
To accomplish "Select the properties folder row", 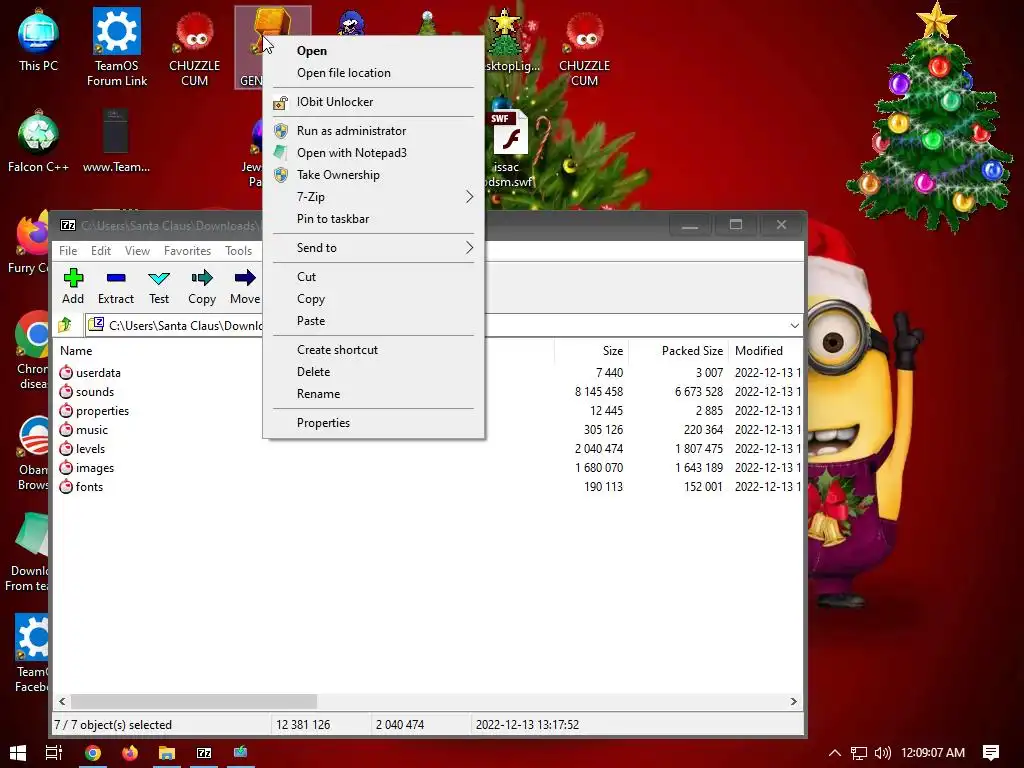I will (428, 411).
